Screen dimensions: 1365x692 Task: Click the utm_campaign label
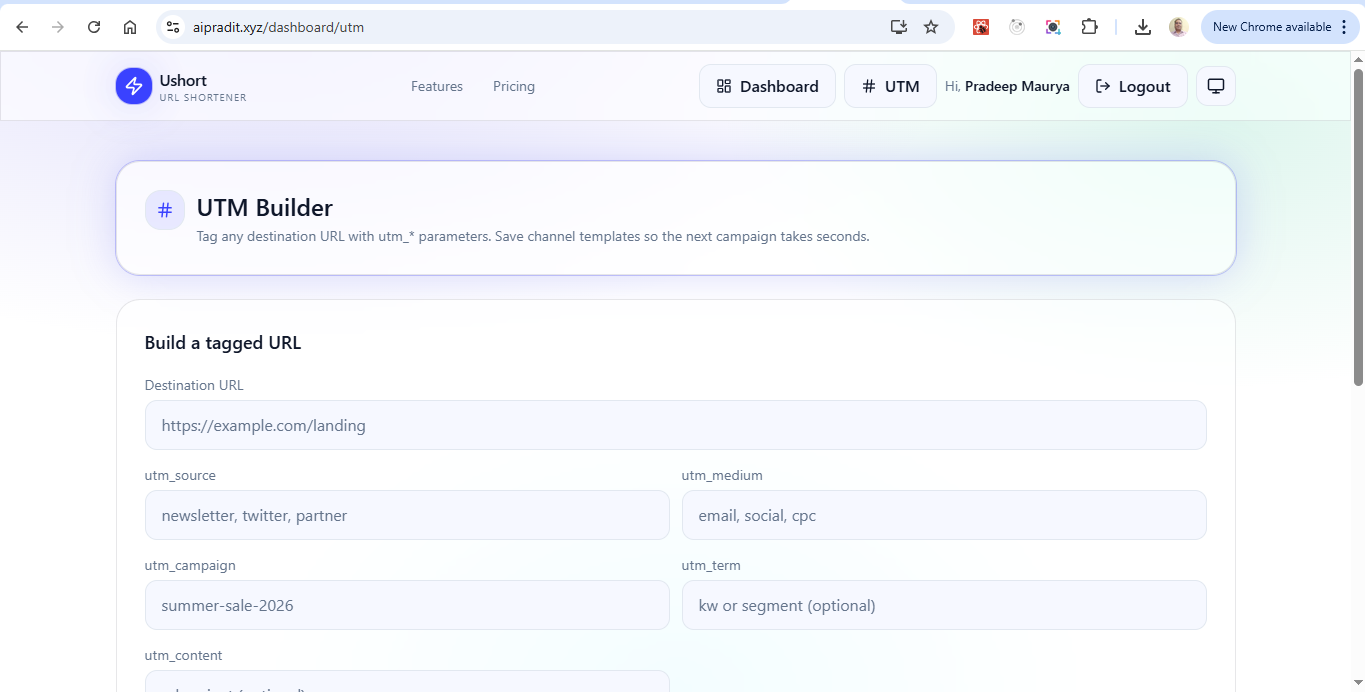(x=190, y=565)
